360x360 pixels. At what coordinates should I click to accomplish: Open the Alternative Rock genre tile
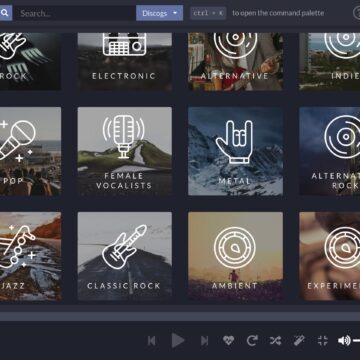[x=330, y=151]
